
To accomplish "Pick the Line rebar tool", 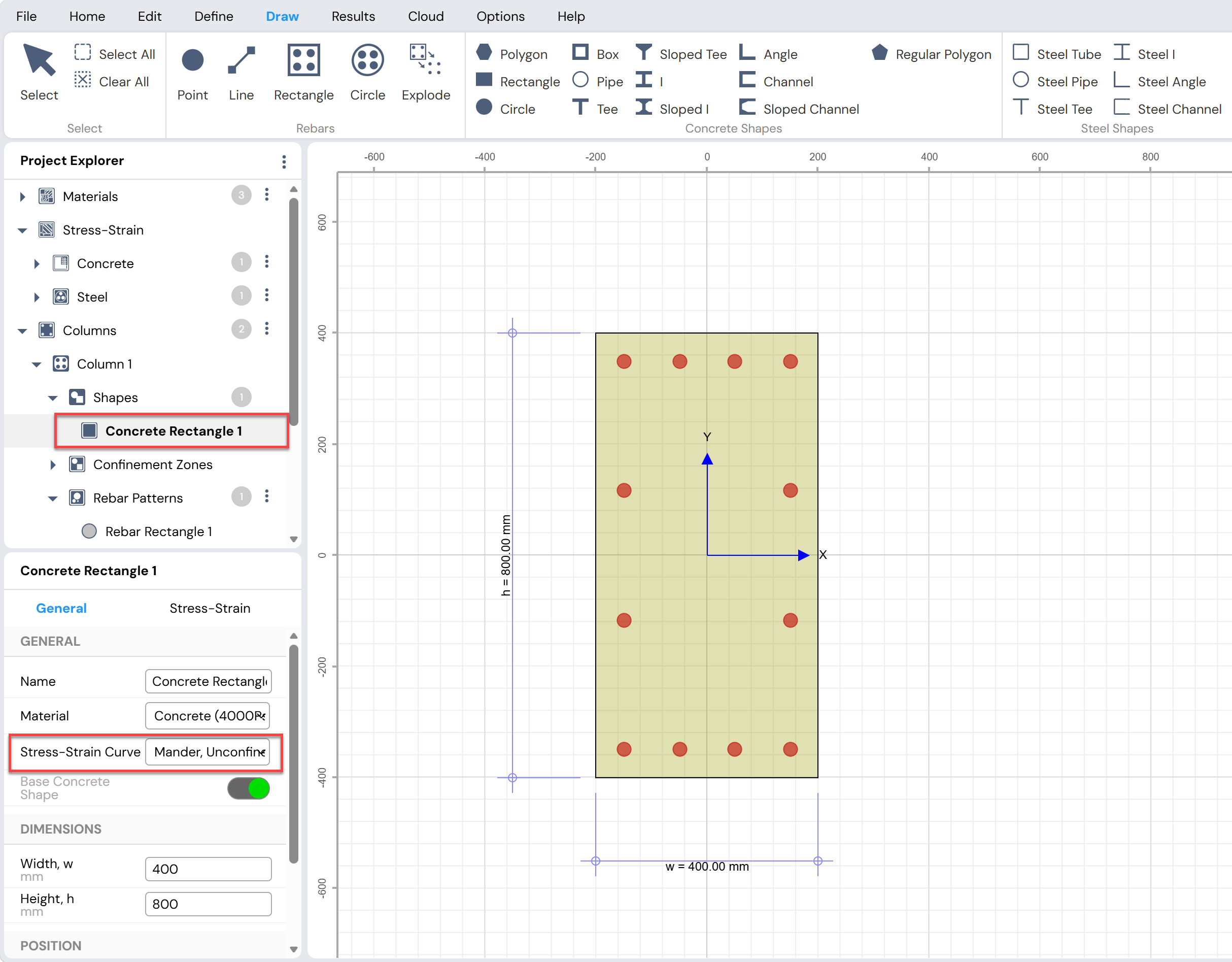I will (x=241, y=73).
